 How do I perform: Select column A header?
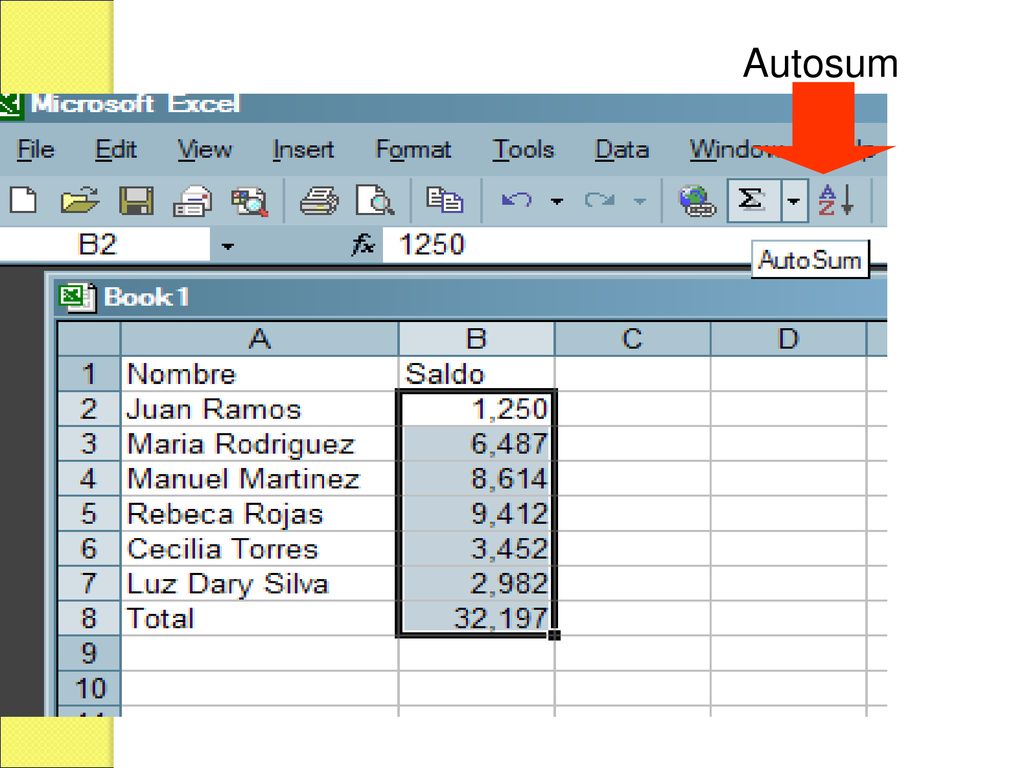(x=260, y=339)
